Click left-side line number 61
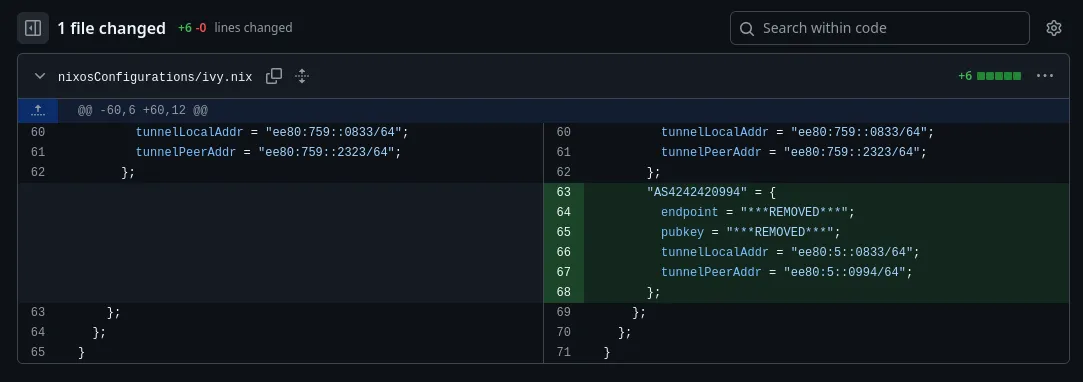This screenshot has height=382, width=1083. [38, 152]
